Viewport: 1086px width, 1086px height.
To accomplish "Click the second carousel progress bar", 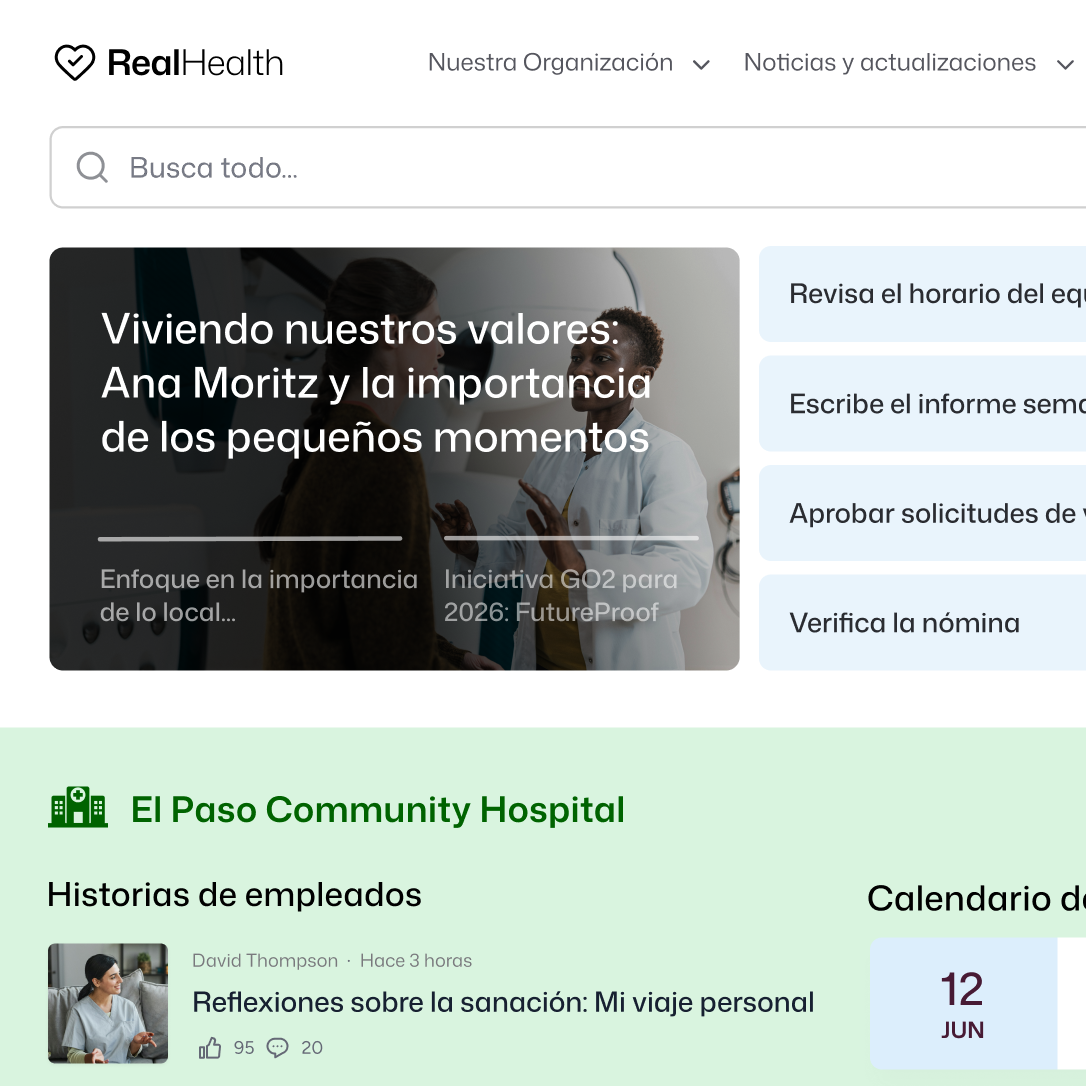I will click(571, 538).
